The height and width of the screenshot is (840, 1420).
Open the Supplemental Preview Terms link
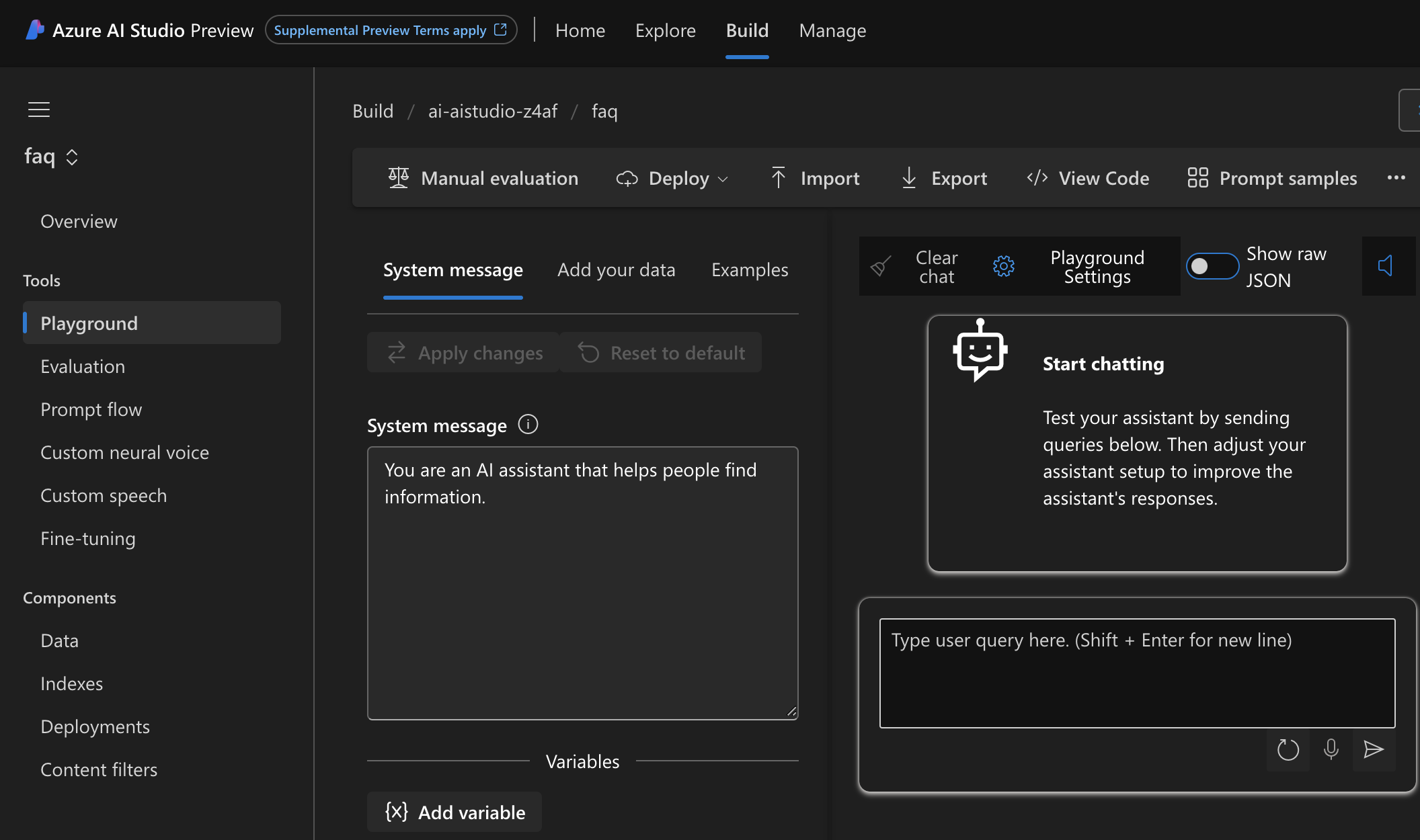tap(390, 30)
